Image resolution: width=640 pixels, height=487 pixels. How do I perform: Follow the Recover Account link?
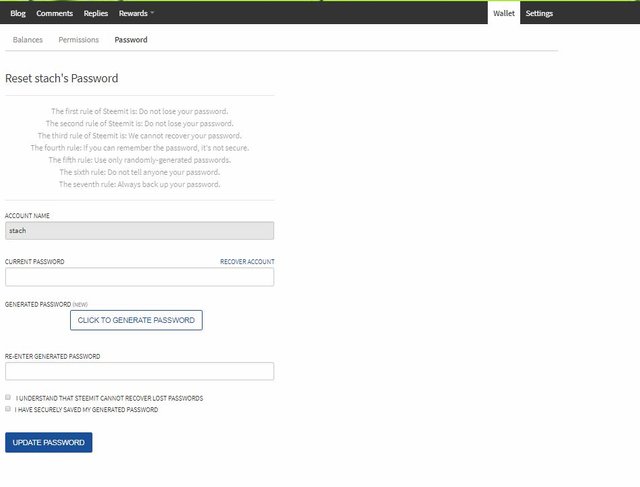tap(247, 262)
